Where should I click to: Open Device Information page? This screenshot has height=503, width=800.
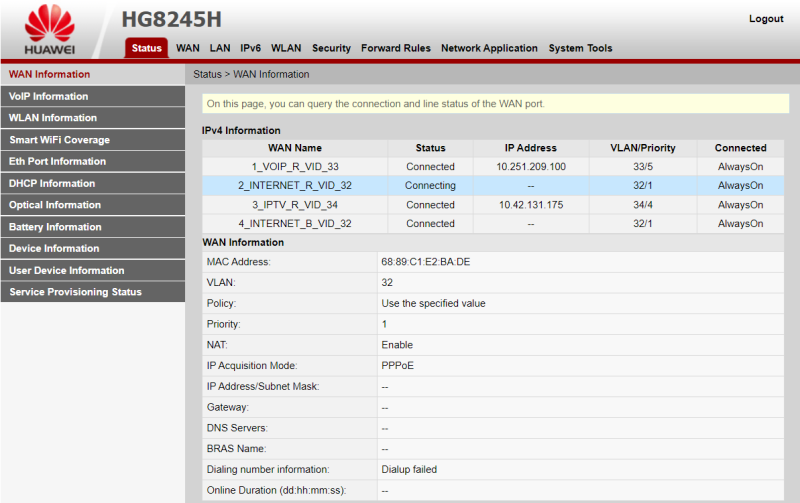coord(92,248)
